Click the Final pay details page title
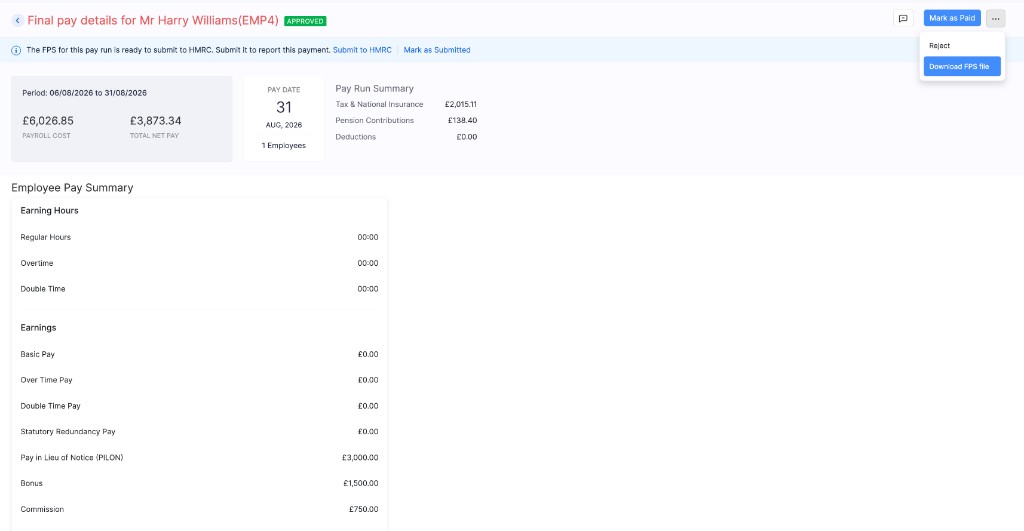 coord(153,20)
